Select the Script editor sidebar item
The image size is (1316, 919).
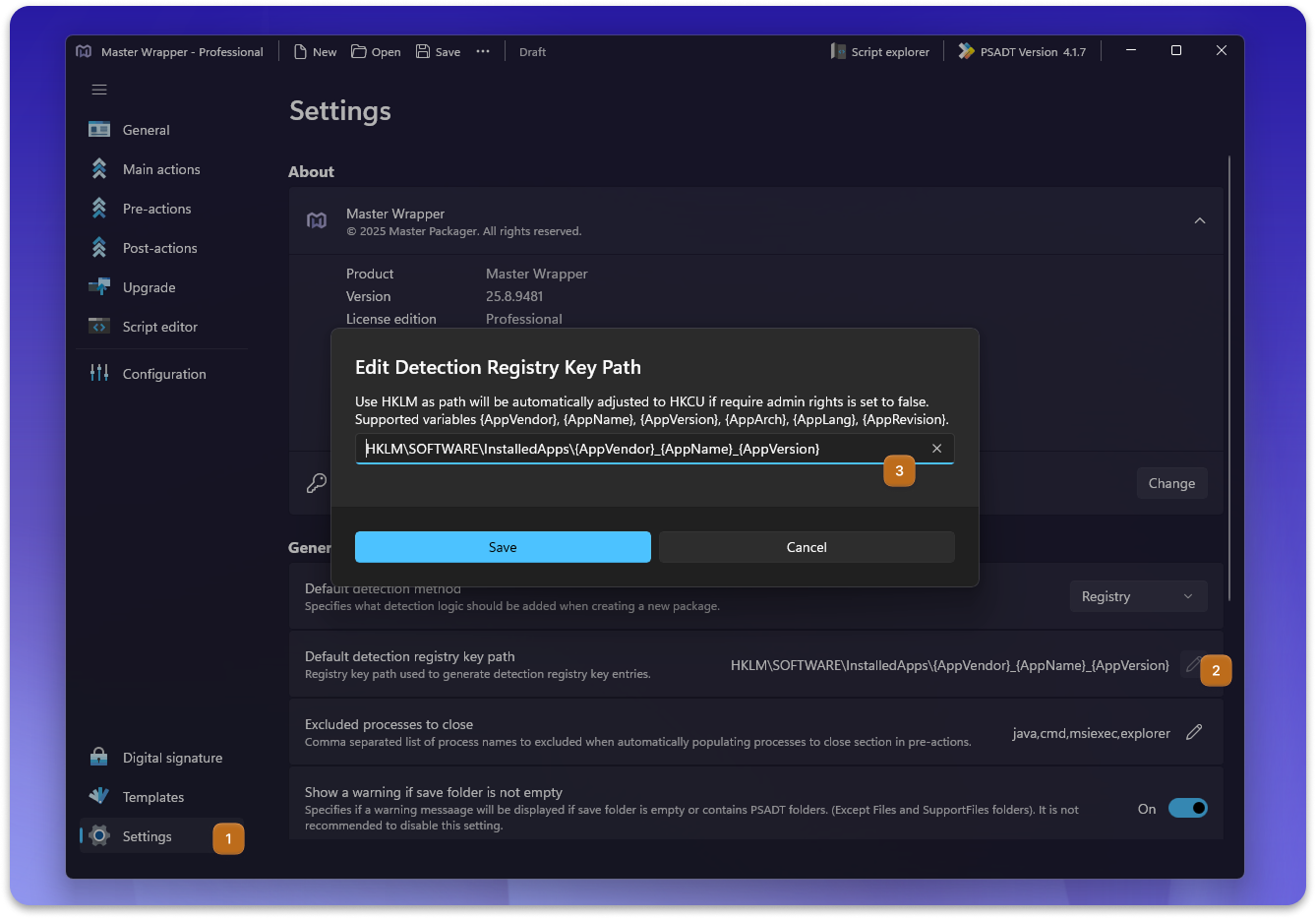tap(159, 327)
